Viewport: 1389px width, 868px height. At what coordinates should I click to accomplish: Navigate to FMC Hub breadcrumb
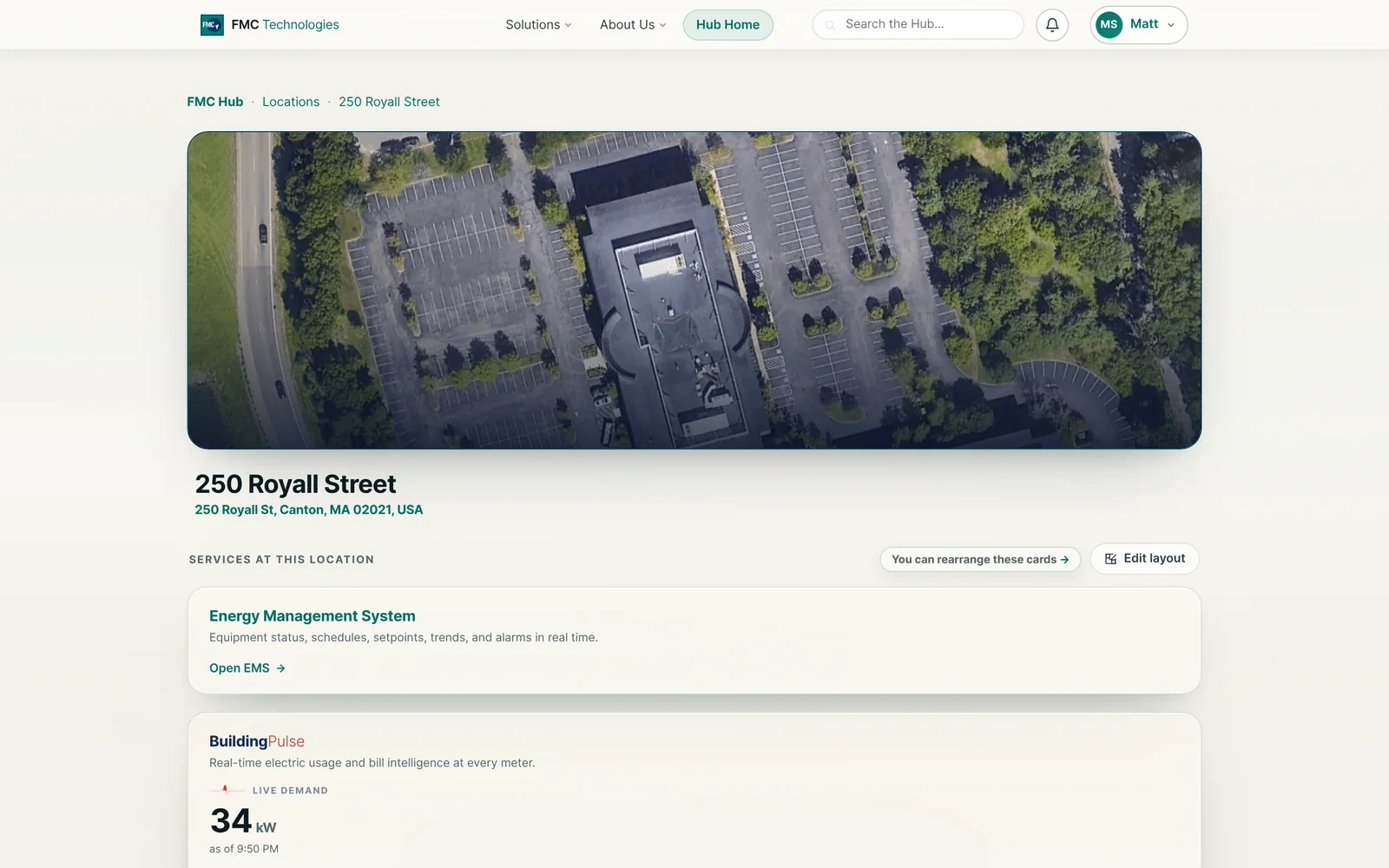[x=215, y=102]
